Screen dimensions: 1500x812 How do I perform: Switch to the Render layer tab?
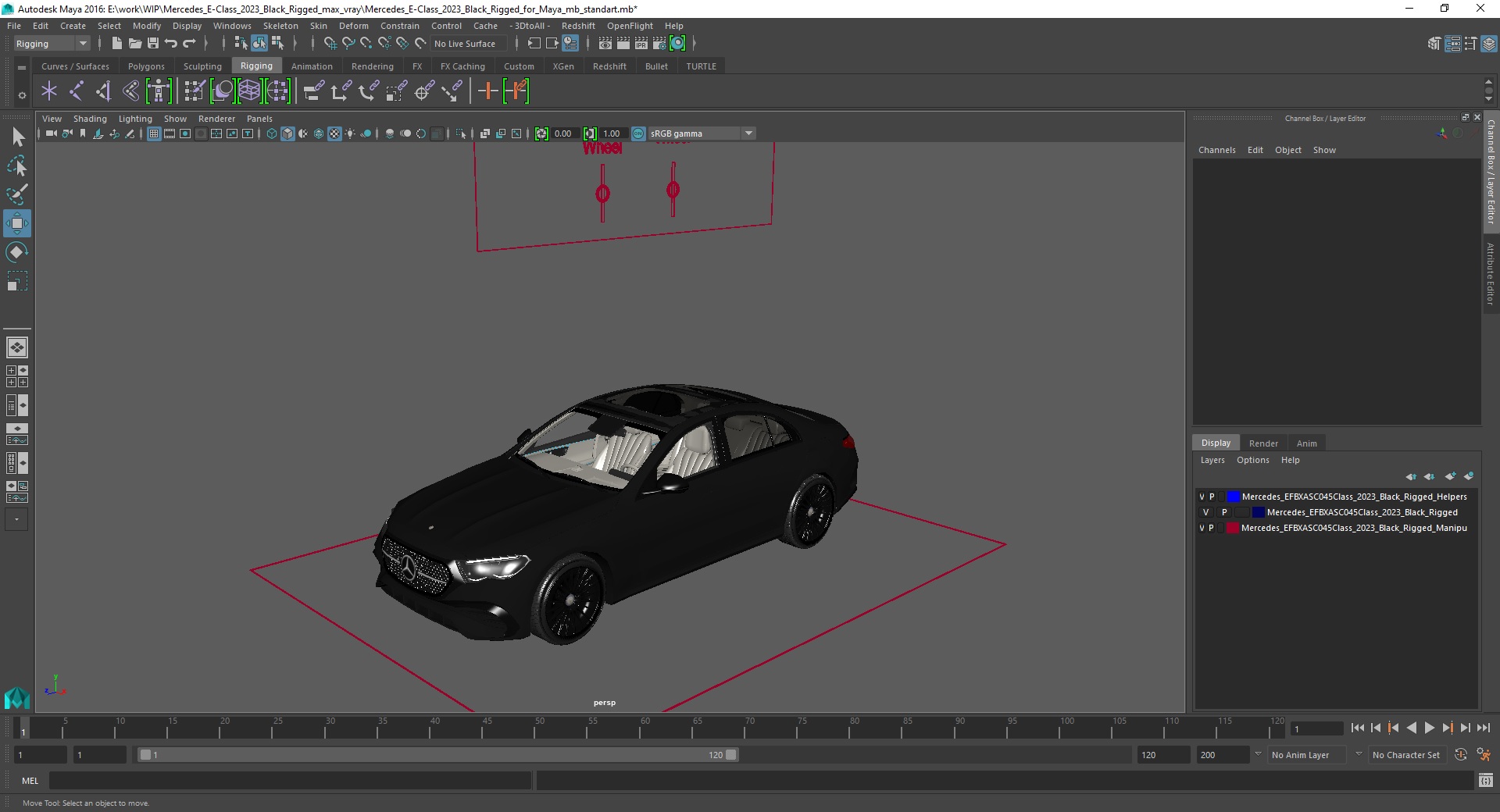1263,443
